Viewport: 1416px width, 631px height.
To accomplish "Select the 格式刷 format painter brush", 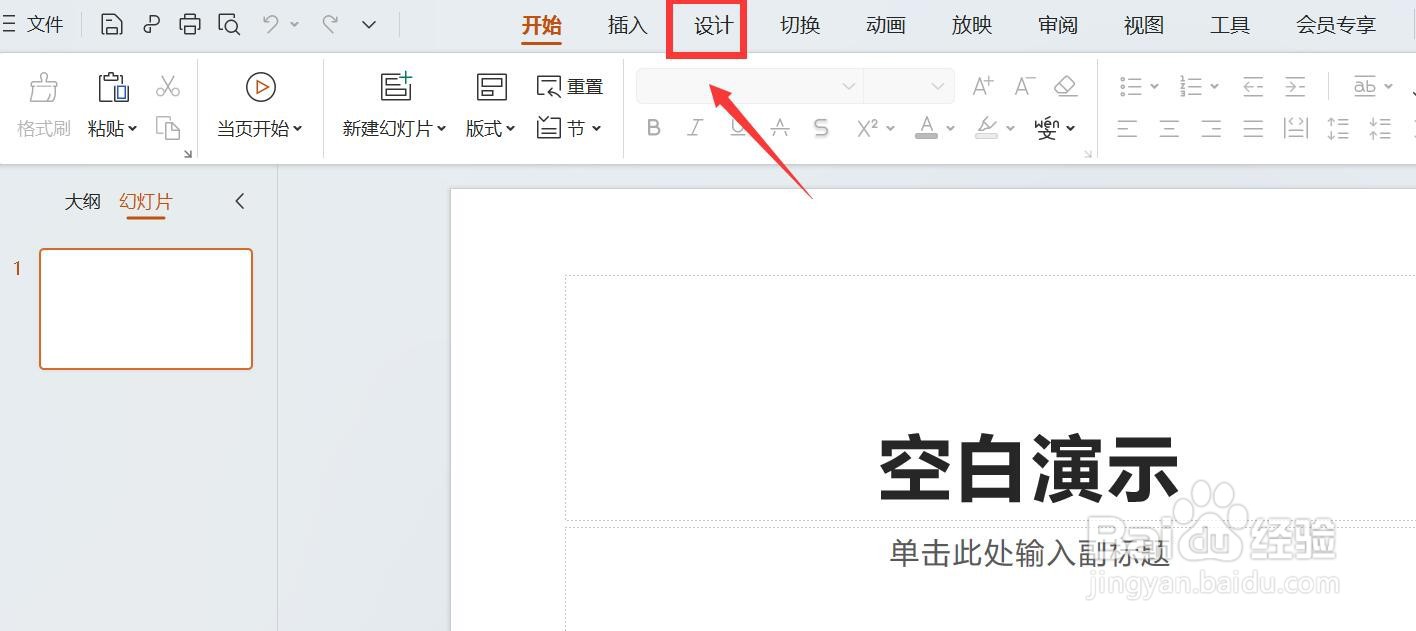I will (44, 88).
